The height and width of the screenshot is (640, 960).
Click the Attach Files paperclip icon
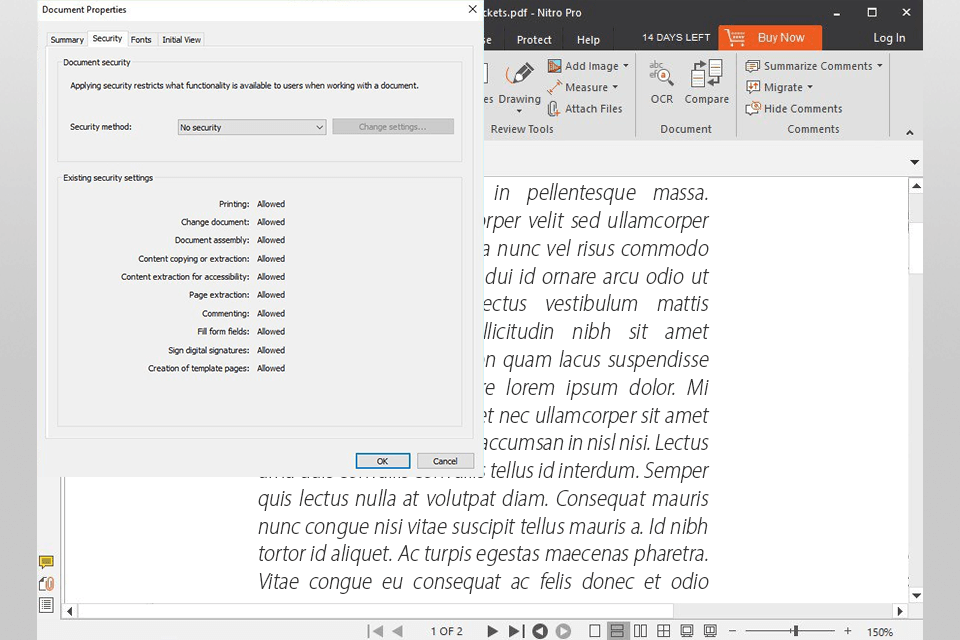point(553,109)
